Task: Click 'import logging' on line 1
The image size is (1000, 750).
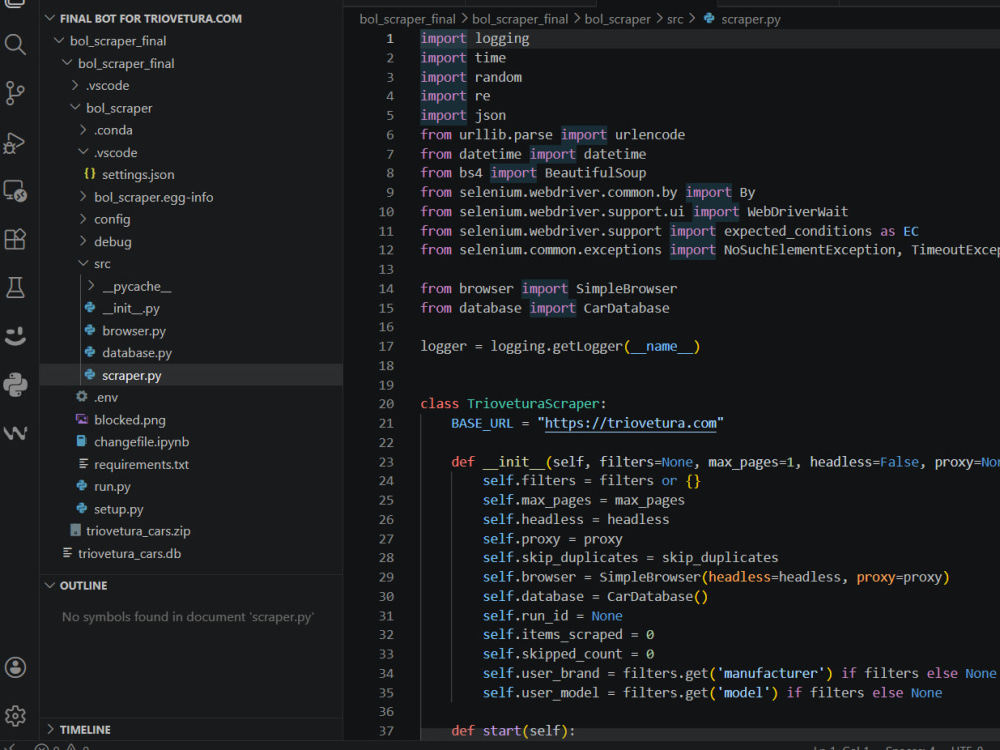Action: click(474, 38)
